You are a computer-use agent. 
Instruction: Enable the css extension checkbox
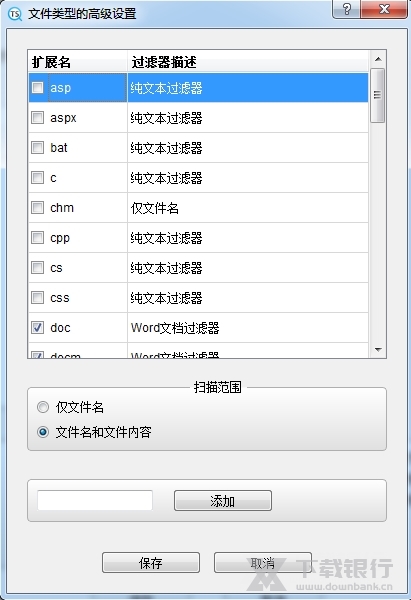click(x=38, y=297)
